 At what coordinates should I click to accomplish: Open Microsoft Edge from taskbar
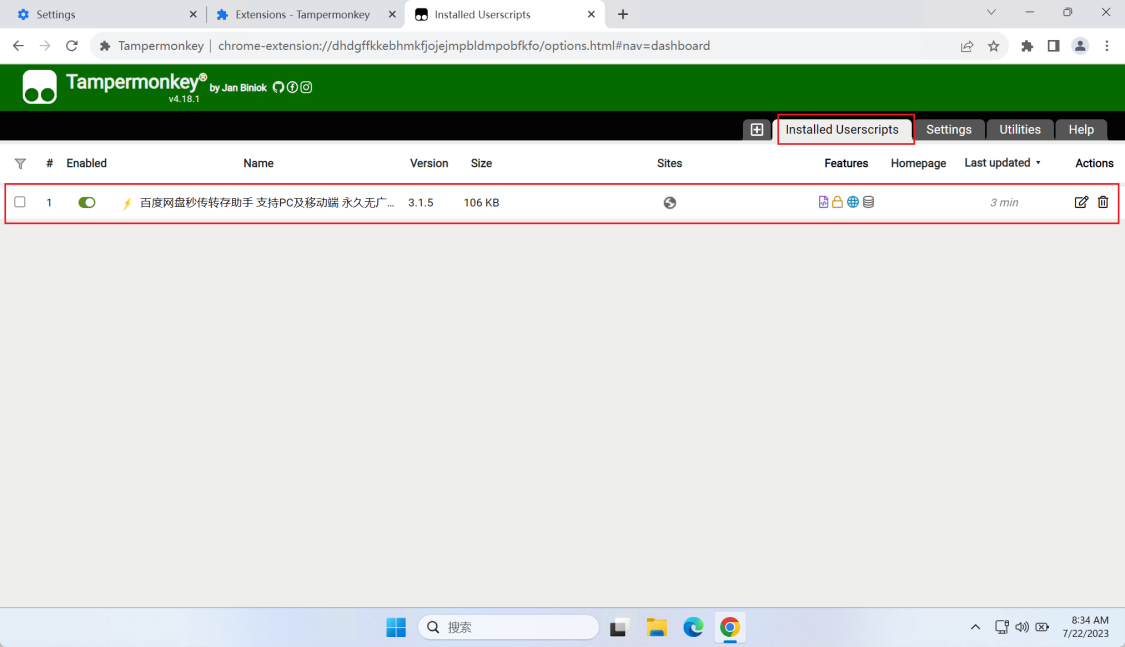693,627
